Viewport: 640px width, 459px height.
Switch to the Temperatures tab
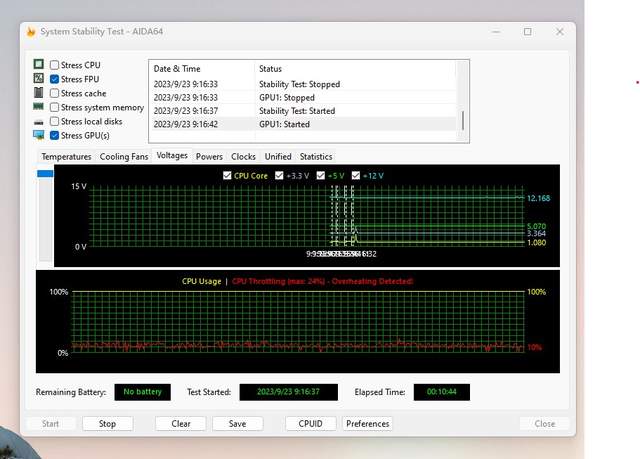click(66, 157)
